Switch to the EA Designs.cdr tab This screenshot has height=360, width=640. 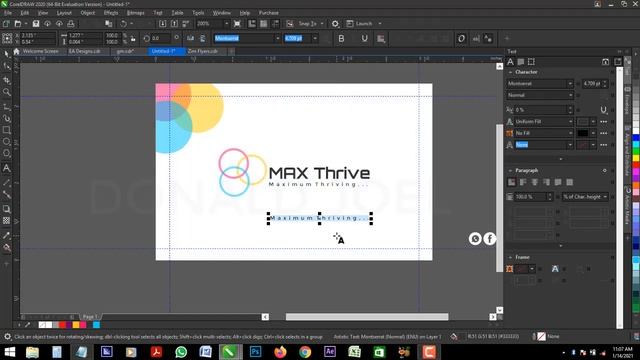[84, 51]
